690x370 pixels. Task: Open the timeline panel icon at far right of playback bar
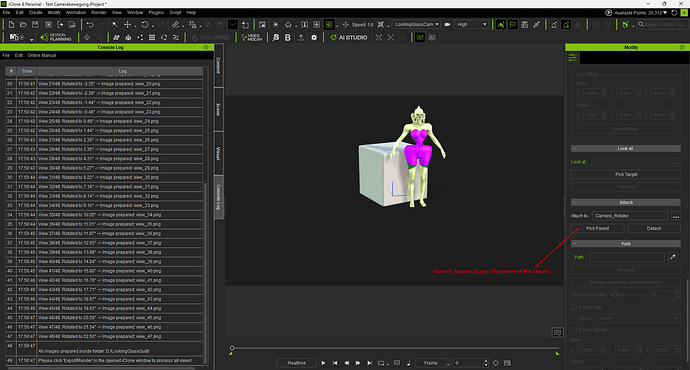[507, 363]
